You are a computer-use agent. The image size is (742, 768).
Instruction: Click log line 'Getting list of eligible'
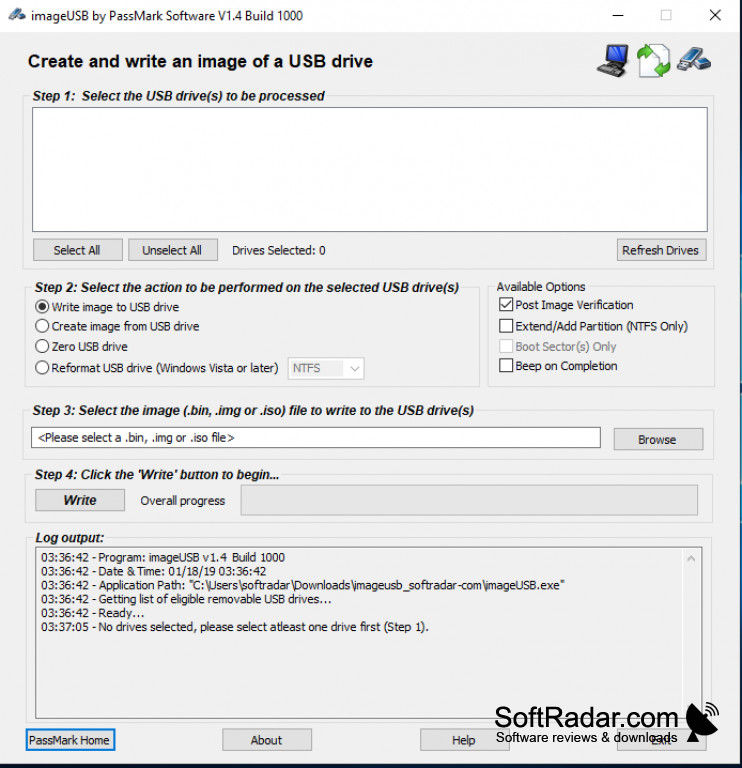(186, 599)
